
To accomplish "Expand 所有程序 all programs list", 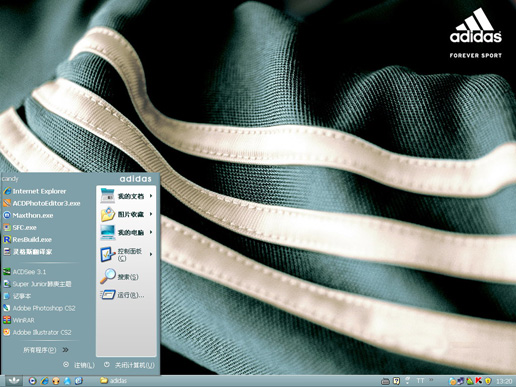I will (x=46, y=350).
